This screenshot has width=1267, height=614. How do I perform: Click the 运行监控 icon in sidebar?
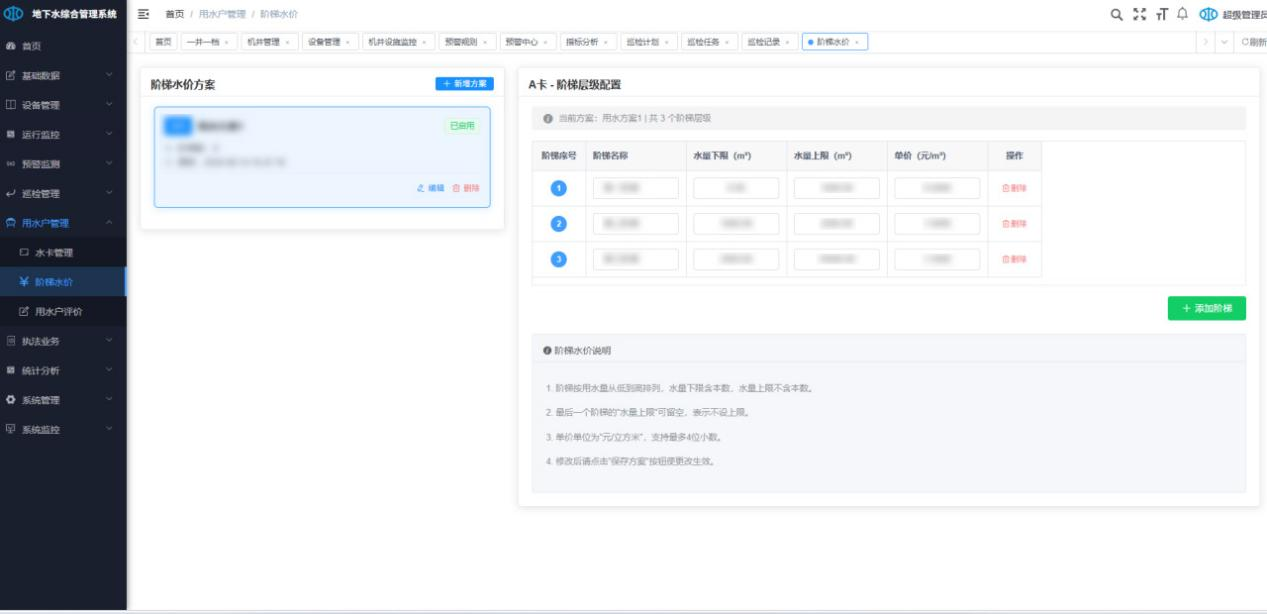[x=10, y=134]
